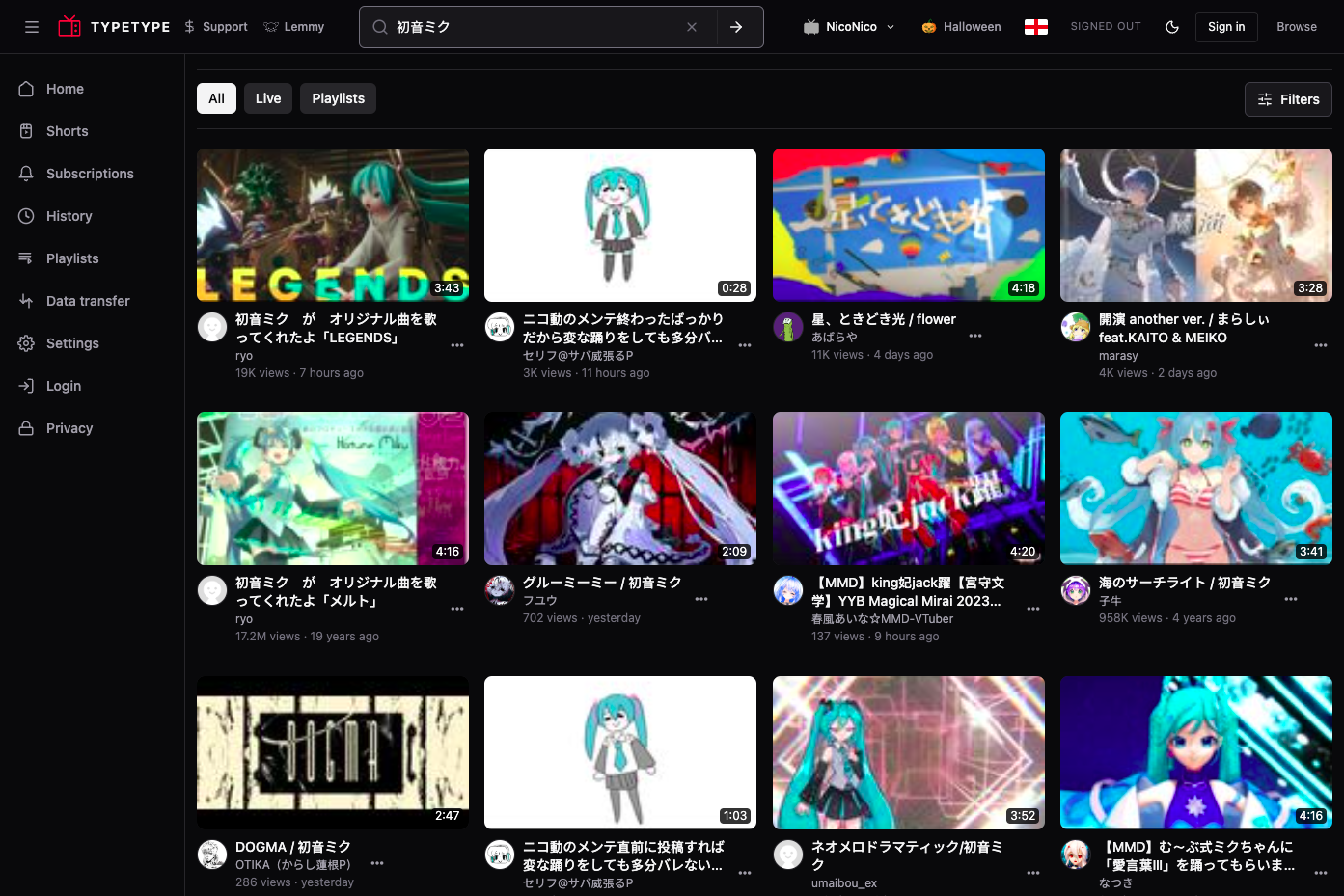Viewport: 1344px width, 896px height.
Task: Open the Support link
Action: (x=216, y=27)
